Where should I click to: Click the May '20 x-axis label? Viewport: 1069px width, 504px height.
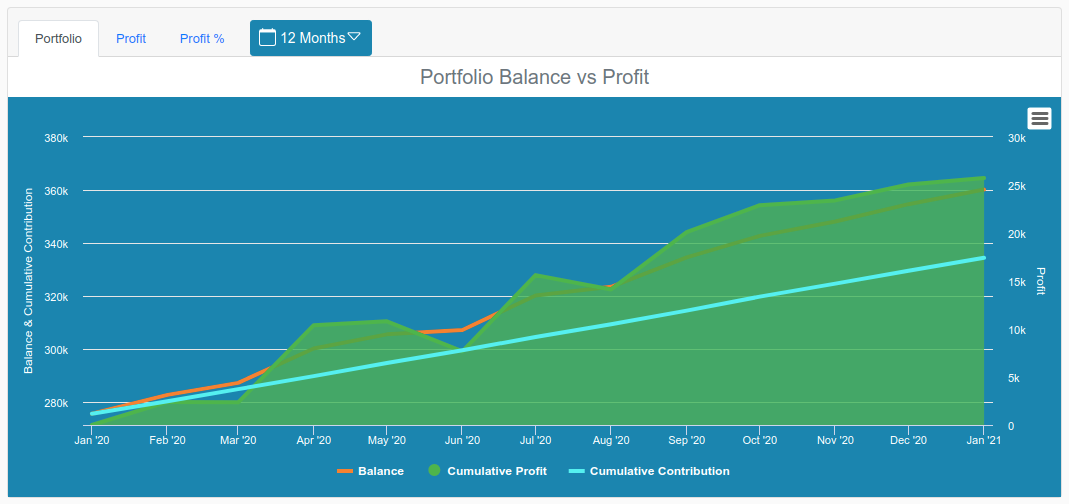[386, 441]
